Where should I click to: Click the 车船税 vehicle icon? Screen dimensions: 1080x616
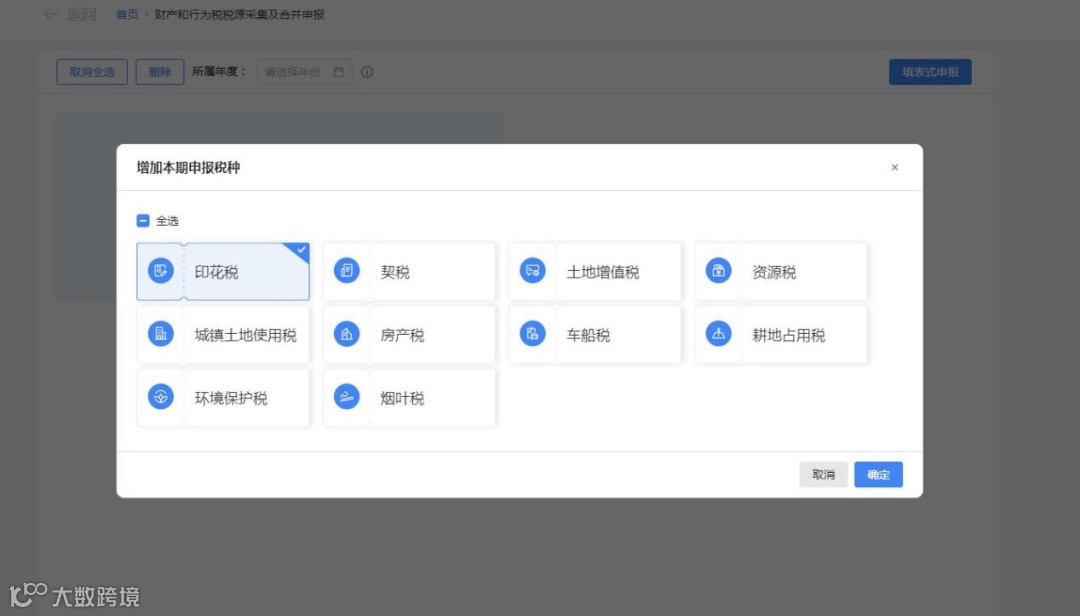[532, 334]
